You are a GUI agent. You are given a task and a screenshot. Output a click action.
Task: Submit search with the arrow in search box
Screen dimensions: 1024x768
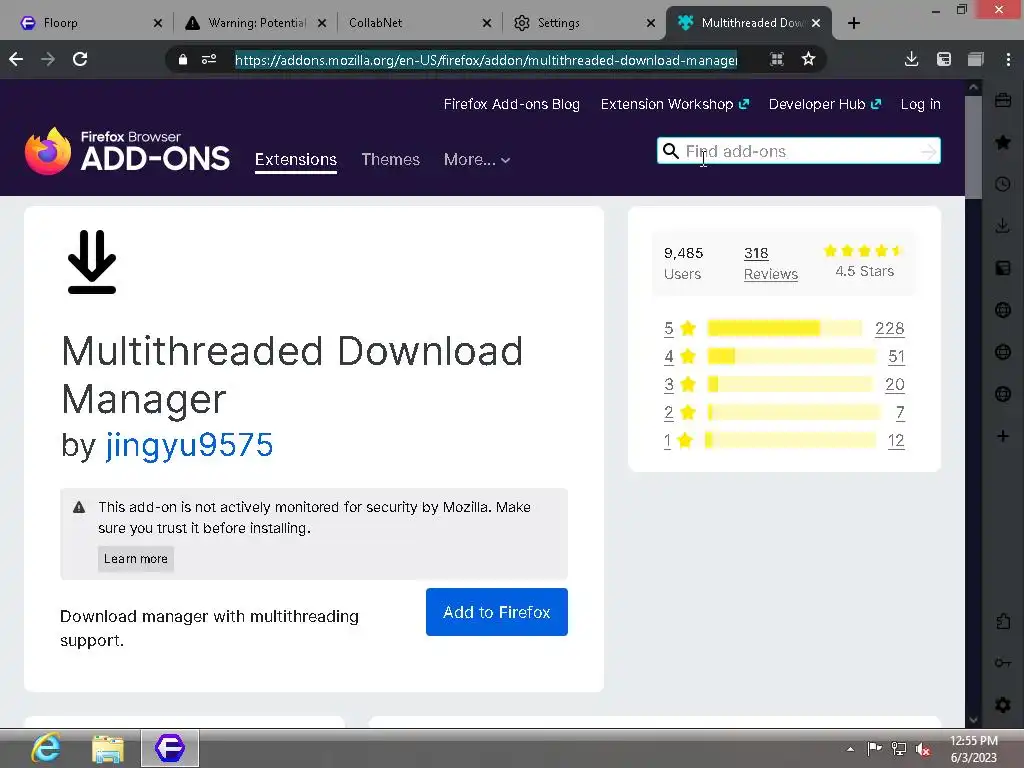click(928, 152)
